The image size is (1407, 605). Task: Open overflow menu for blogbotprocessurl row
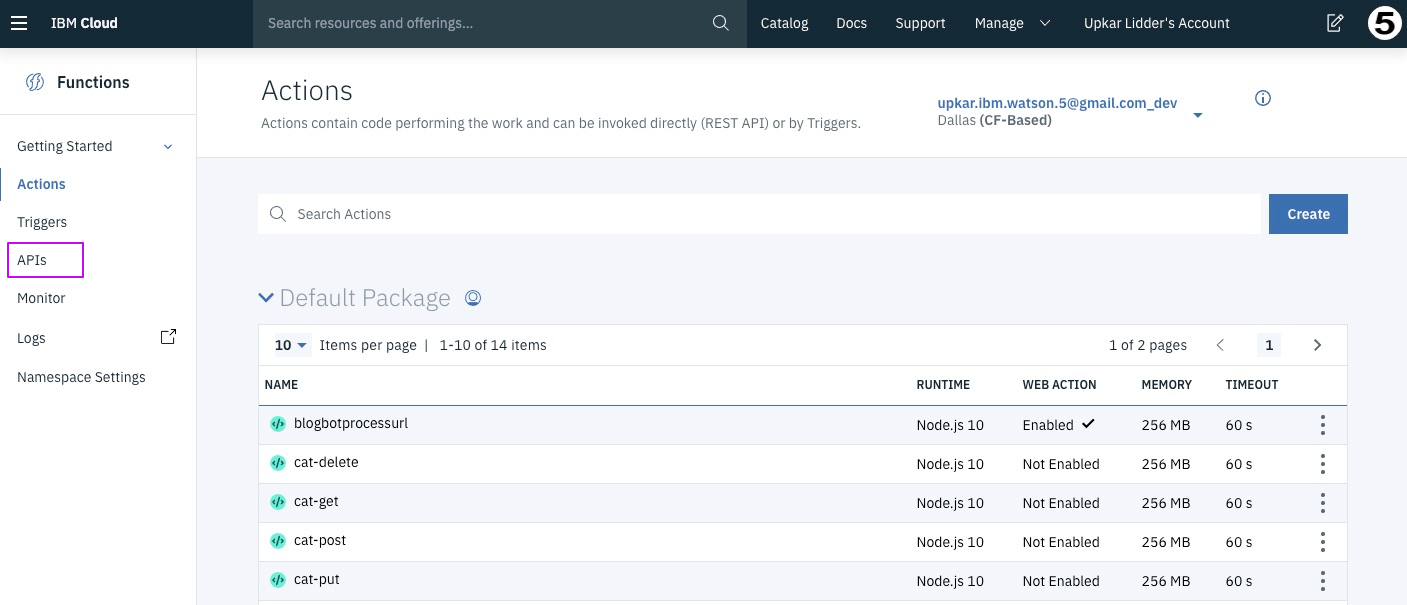pos(1322,425)
